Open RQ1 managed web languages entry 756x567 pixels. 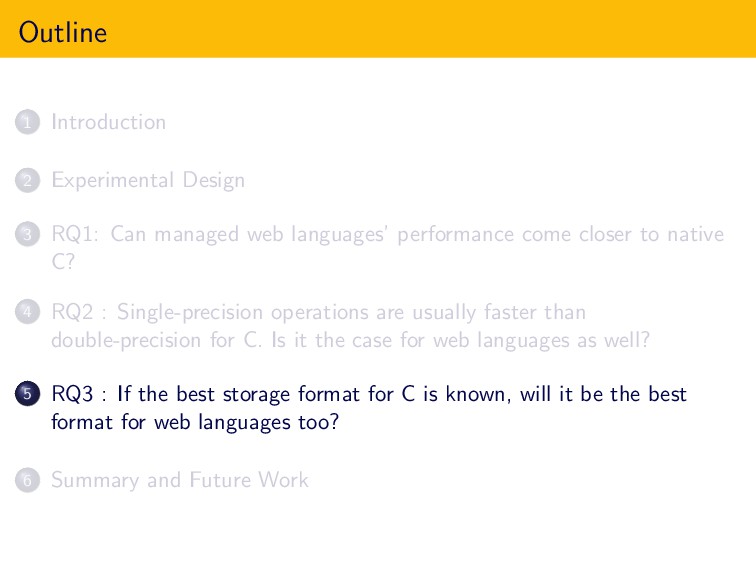click(x=388, y=248)
